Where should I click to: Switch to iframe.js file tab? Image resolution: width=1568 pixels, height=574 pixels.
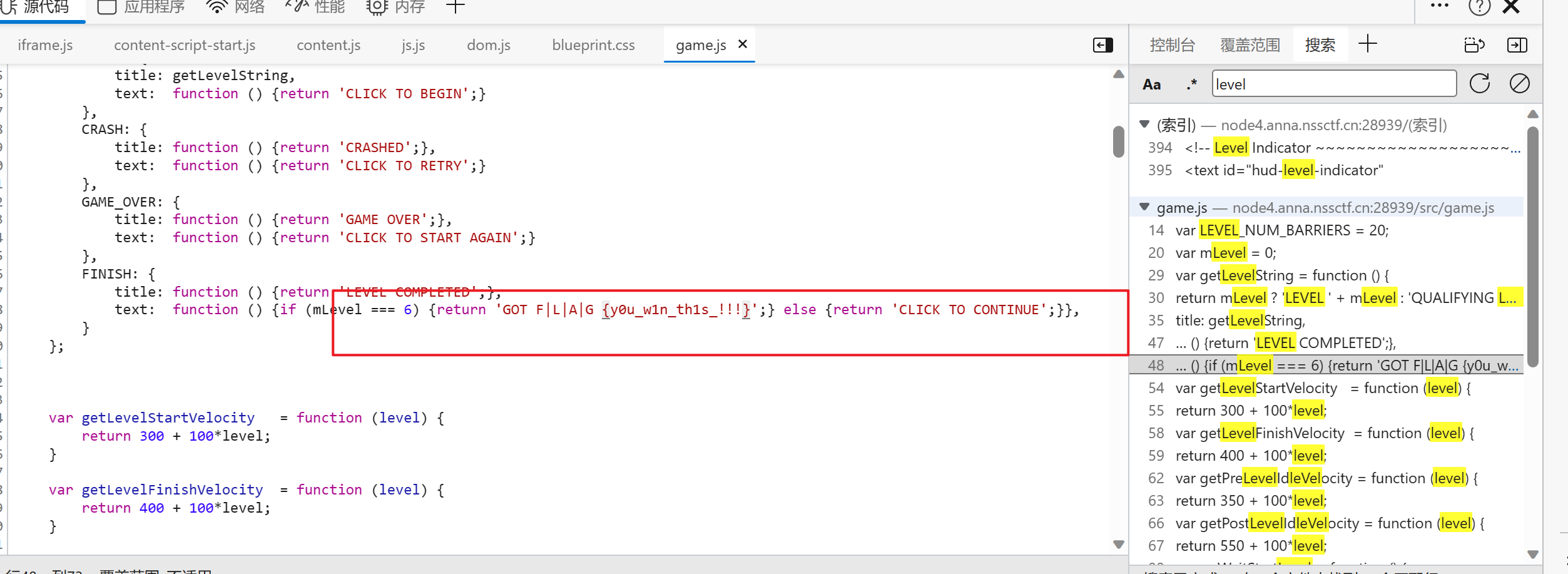(45, 45)
